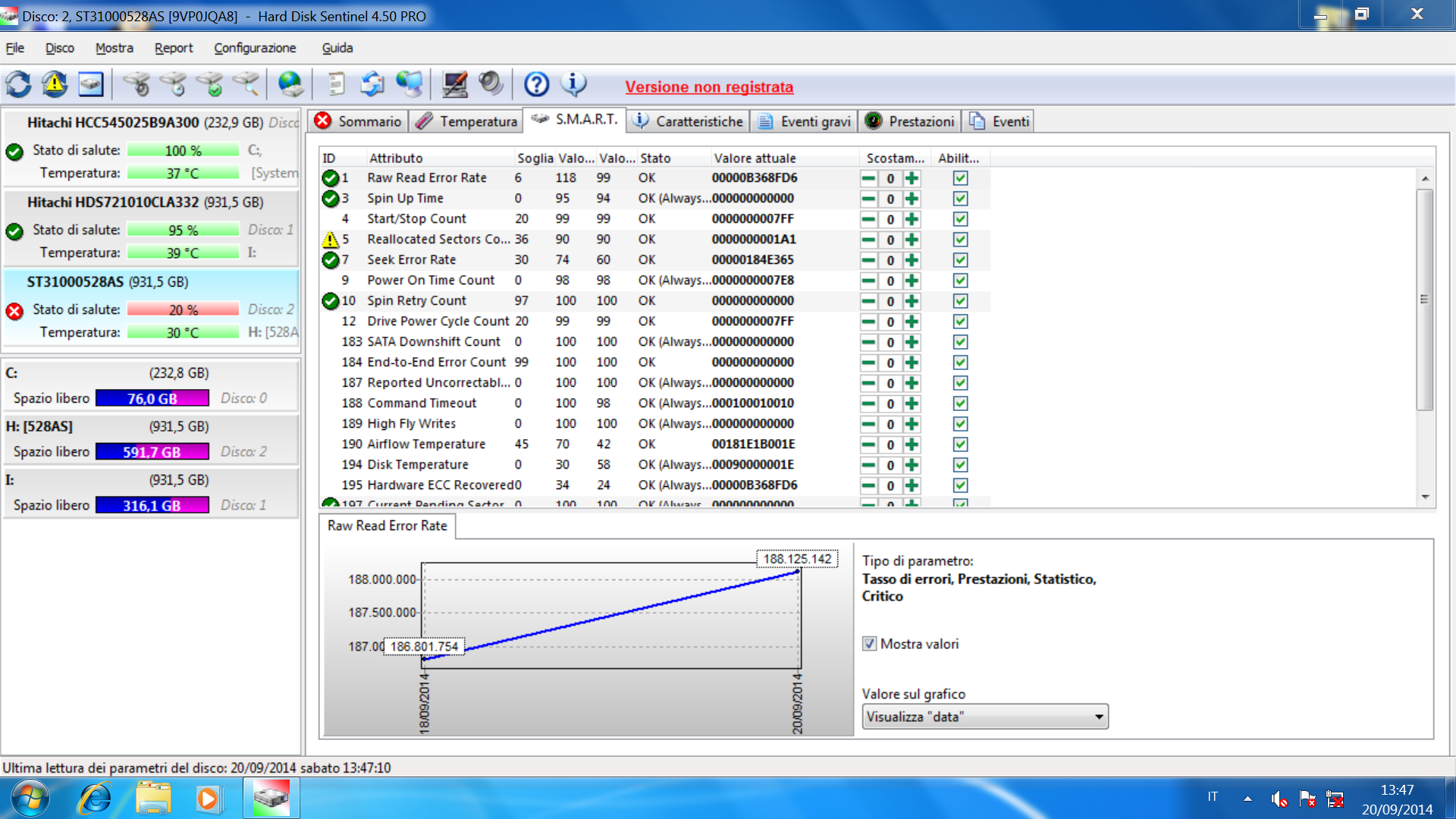Click minus offset button for Raw Read Error Rate
The image size is (1456, 819).
[868, 178]
